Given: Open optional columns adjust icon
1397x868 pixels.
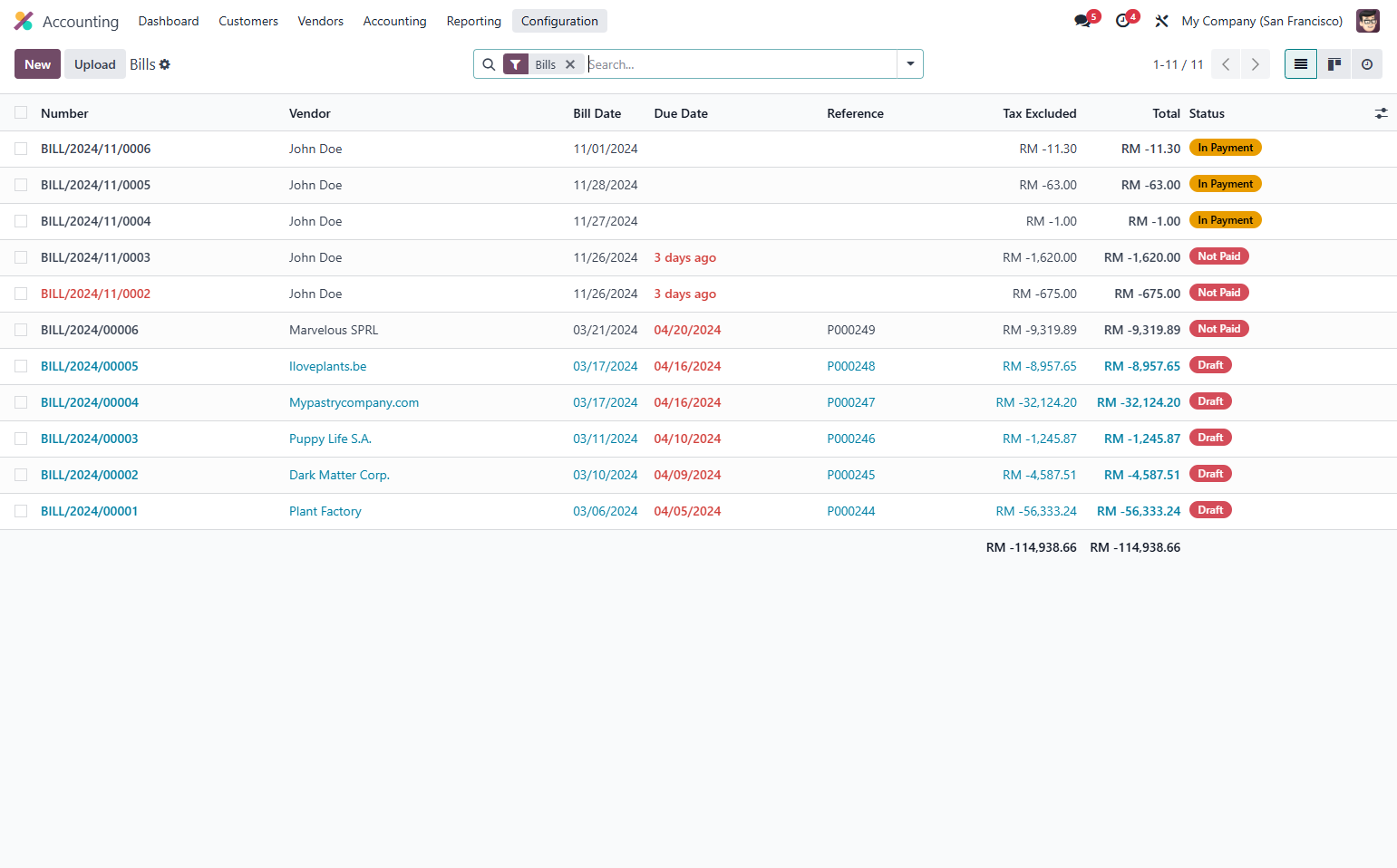Looking at the screenshot, I should click(1381, 113).
